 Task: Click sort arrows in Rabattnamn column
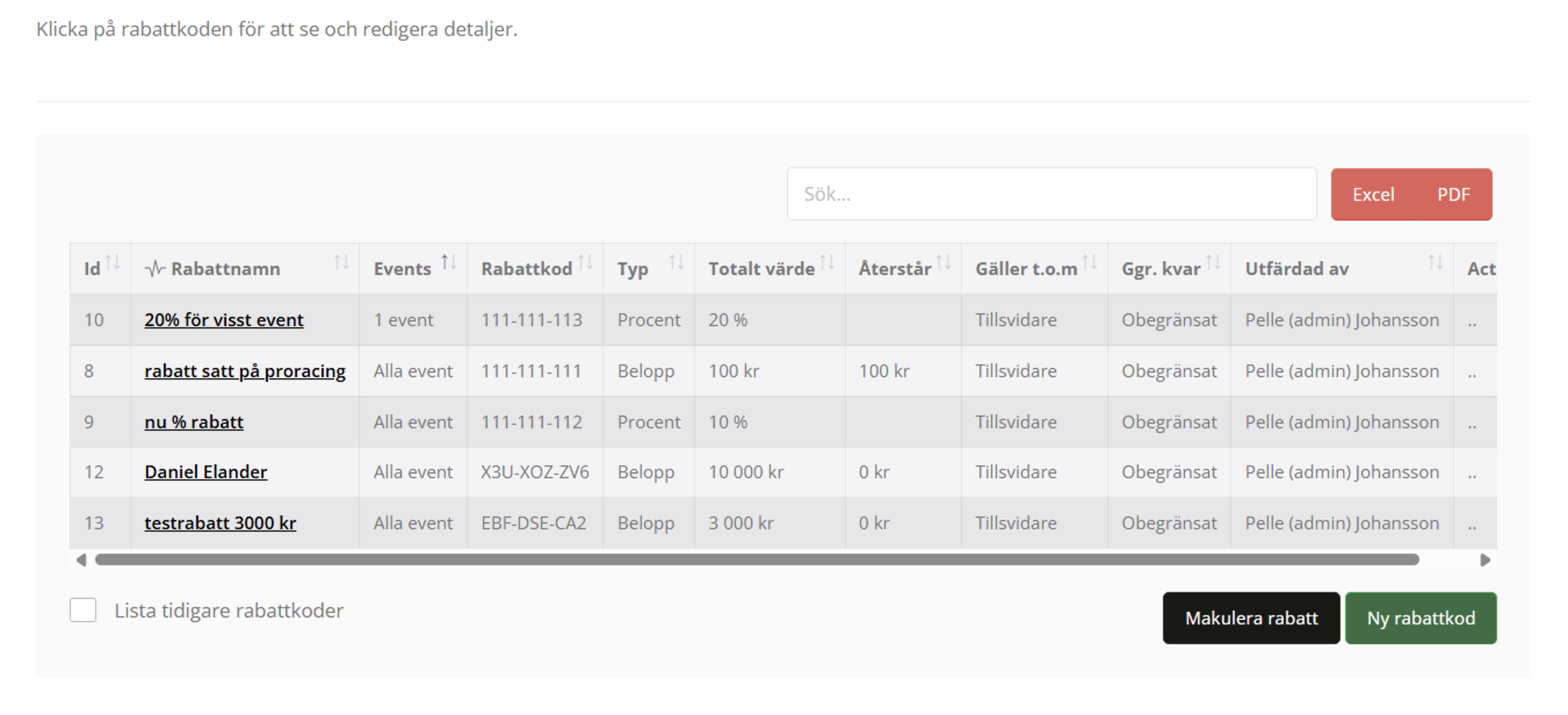341,263
